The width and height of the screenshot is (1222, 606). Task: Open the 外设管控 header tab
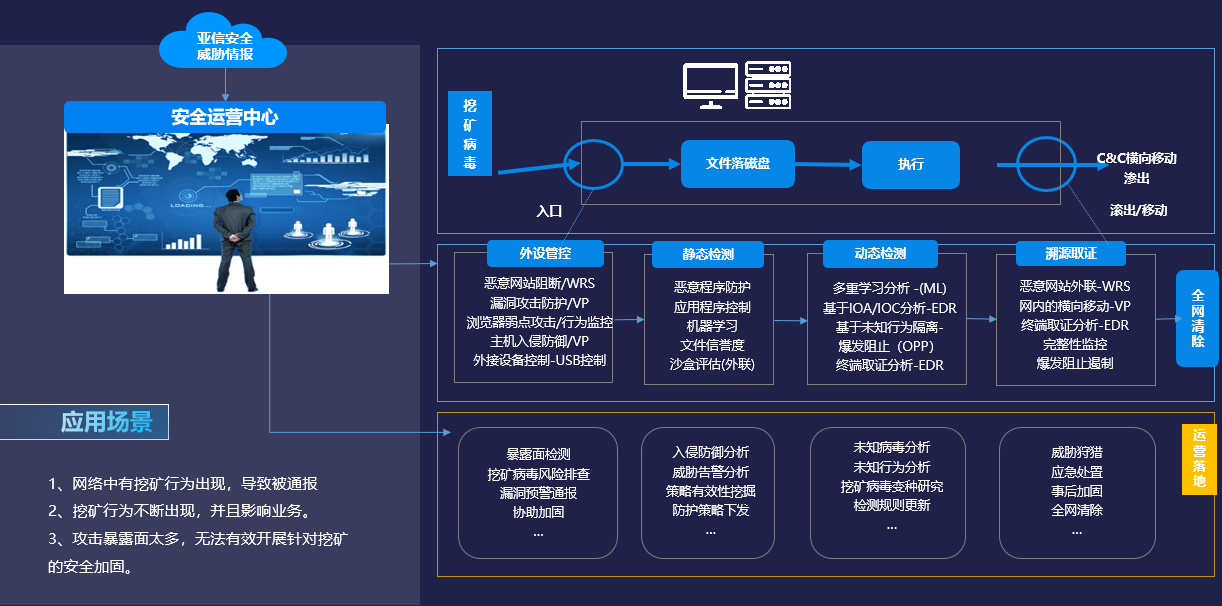[545, 252]
